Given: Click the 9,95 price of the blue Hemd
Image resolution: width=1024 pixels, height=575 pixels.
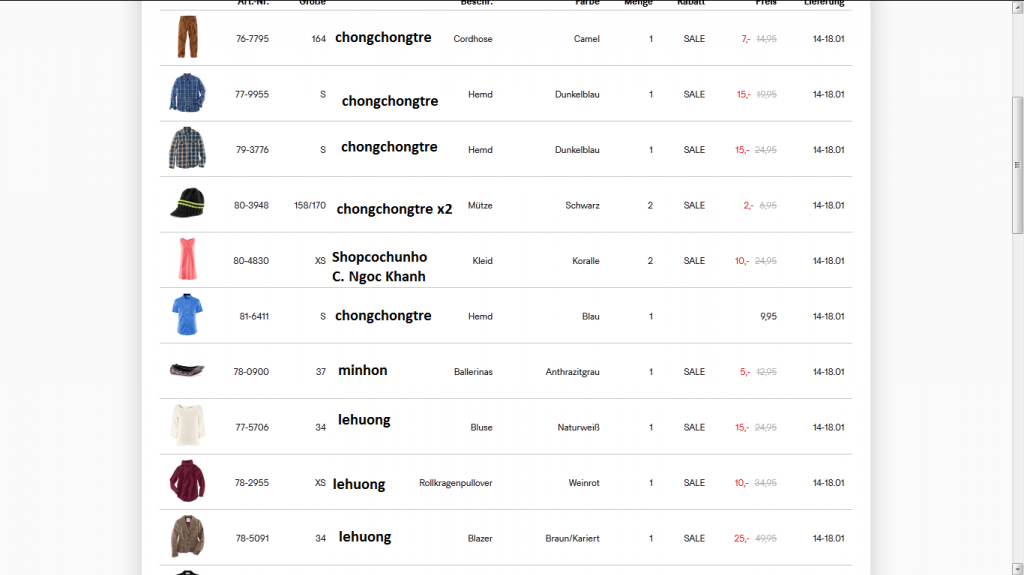Looking at the screenshot, I should (768, 316).
